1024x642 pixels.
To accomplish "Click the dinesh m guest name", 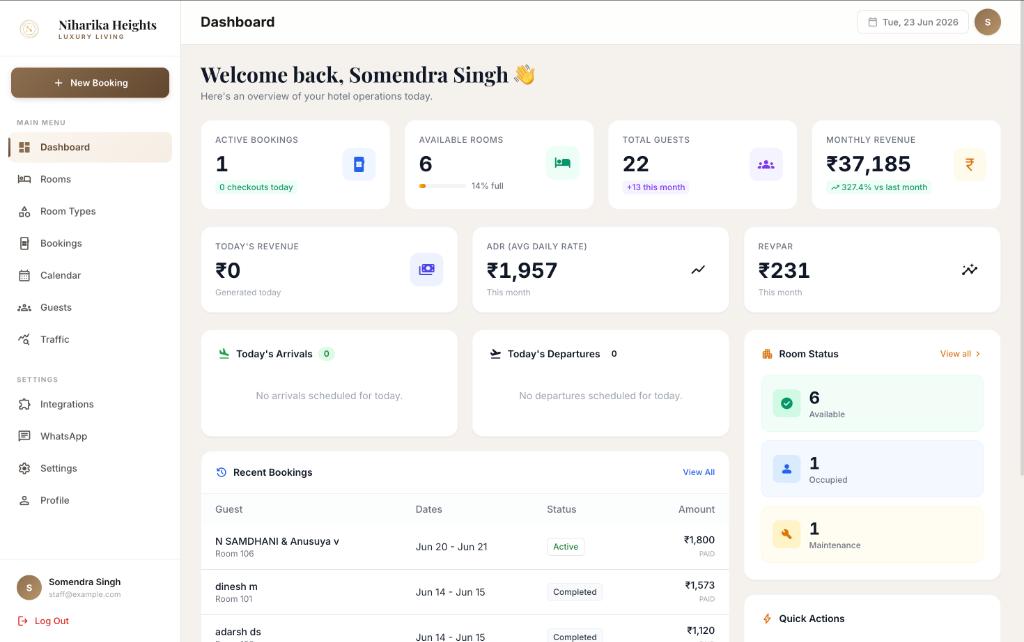I will click(x=236, y=586).
